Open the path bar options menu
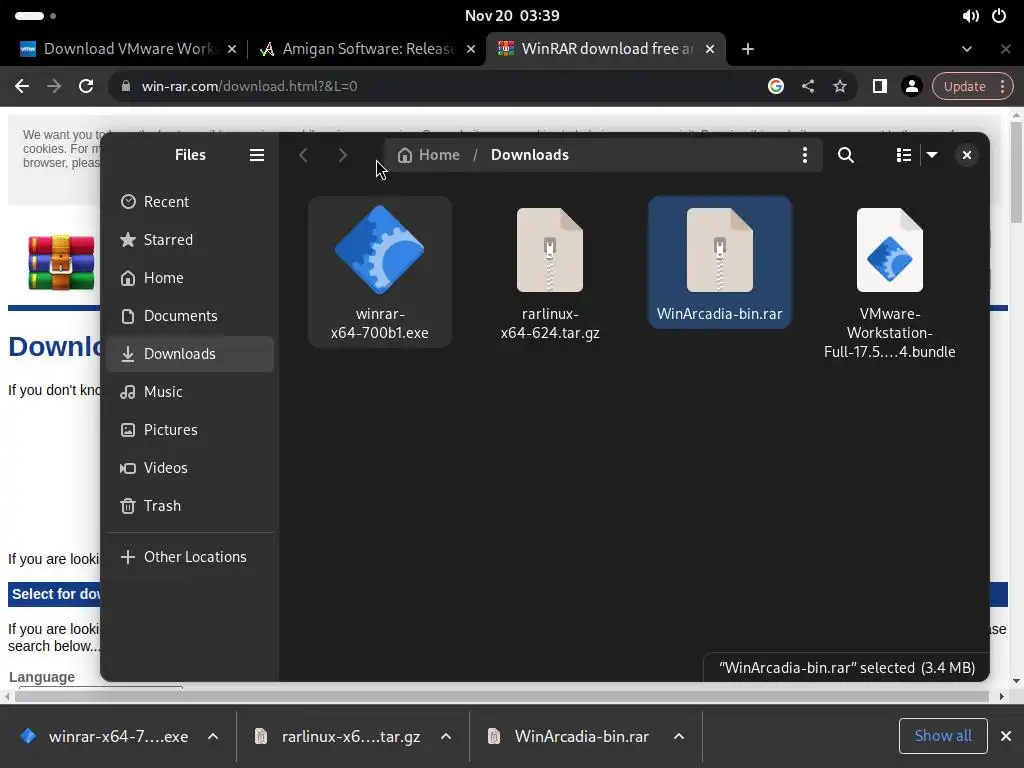 (805, 155)
